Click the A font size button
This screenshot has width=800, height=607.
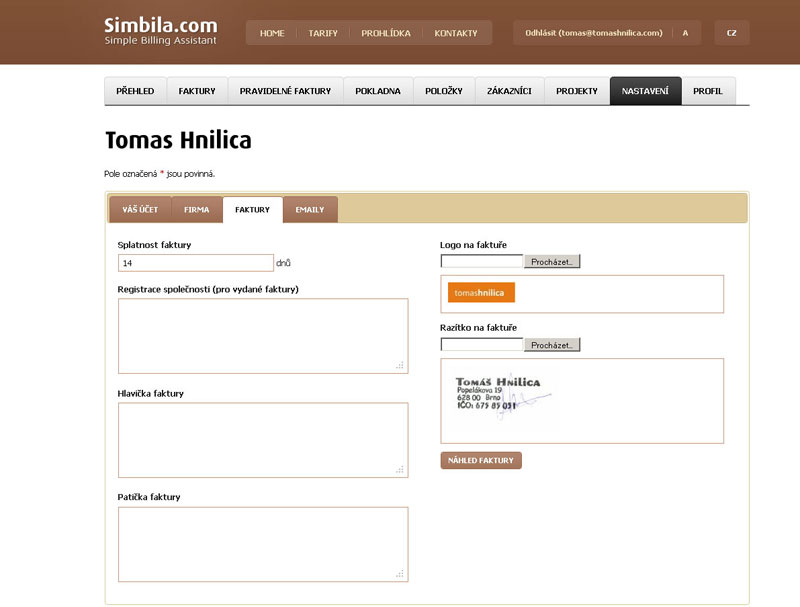(x=685, y=33)
